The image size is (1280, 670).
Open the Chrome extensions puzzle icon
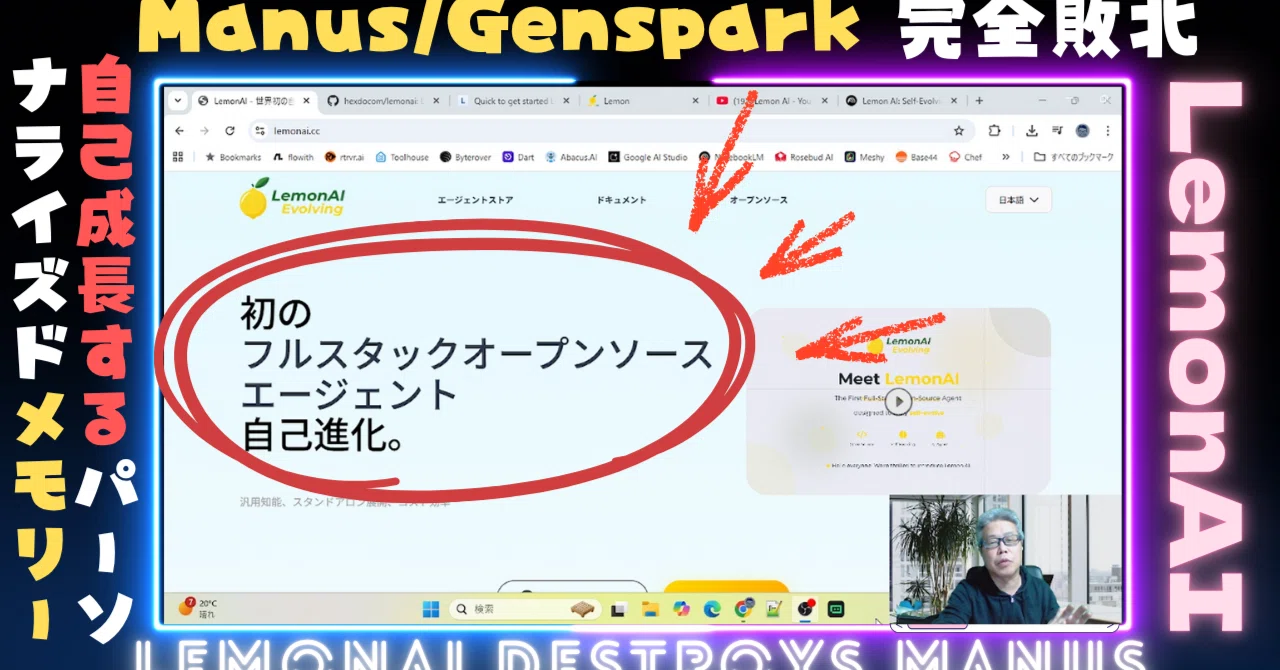coord(995,131)
